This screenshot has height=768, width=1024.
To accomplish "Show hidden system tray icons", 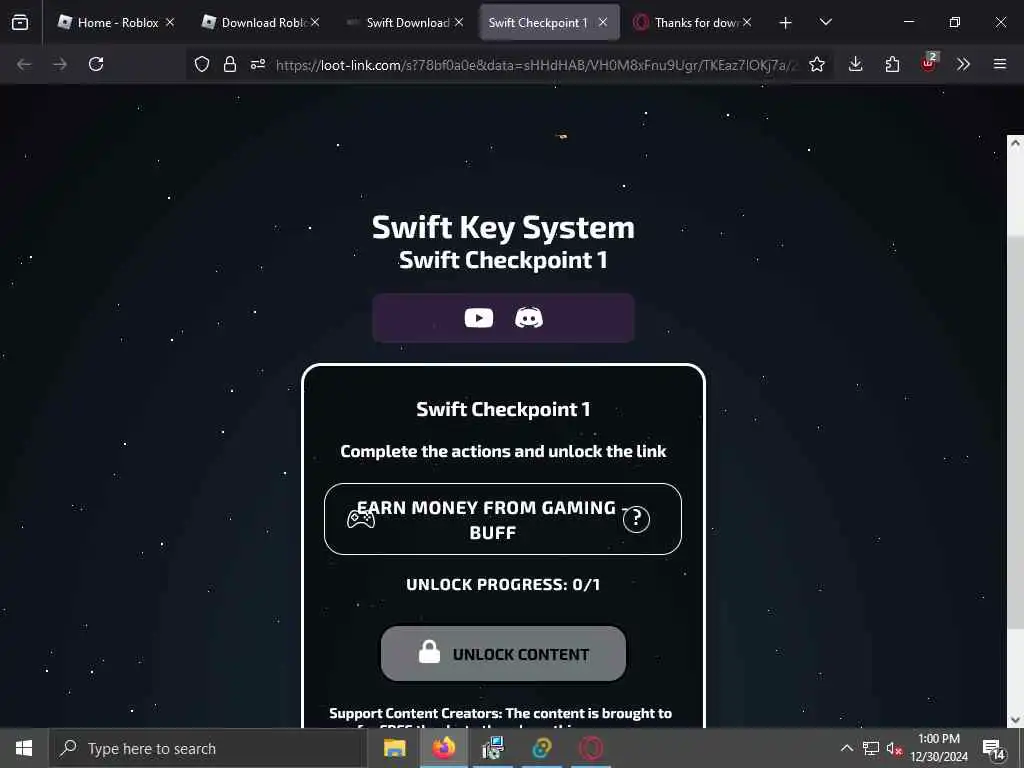I will (x=846, y=748).
